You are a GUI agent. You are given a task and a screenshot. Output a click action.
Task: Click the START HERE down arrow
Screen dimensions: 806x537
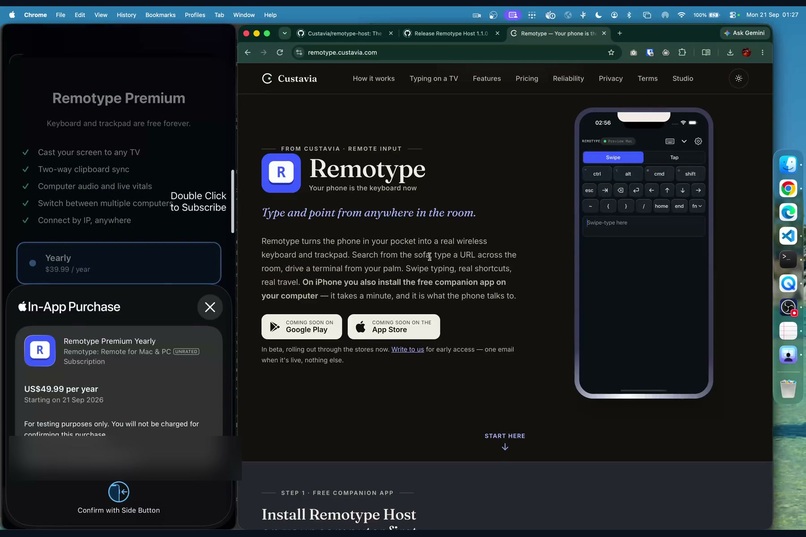click(505, 447)
